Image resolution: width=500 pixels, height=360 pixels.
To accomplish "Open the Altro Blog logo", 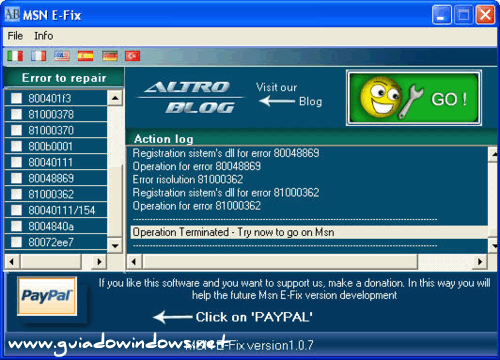I will coord(191,97).
